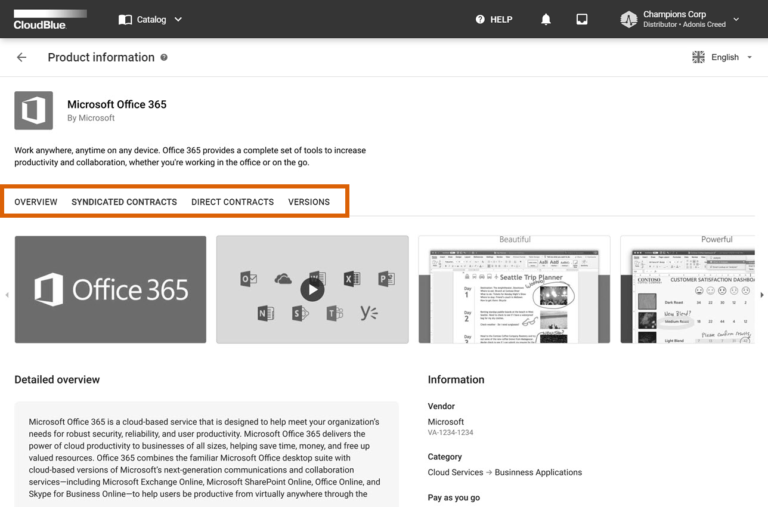Click the Champions Corp account name
The image size is (768, 507).
coord(674,14)
